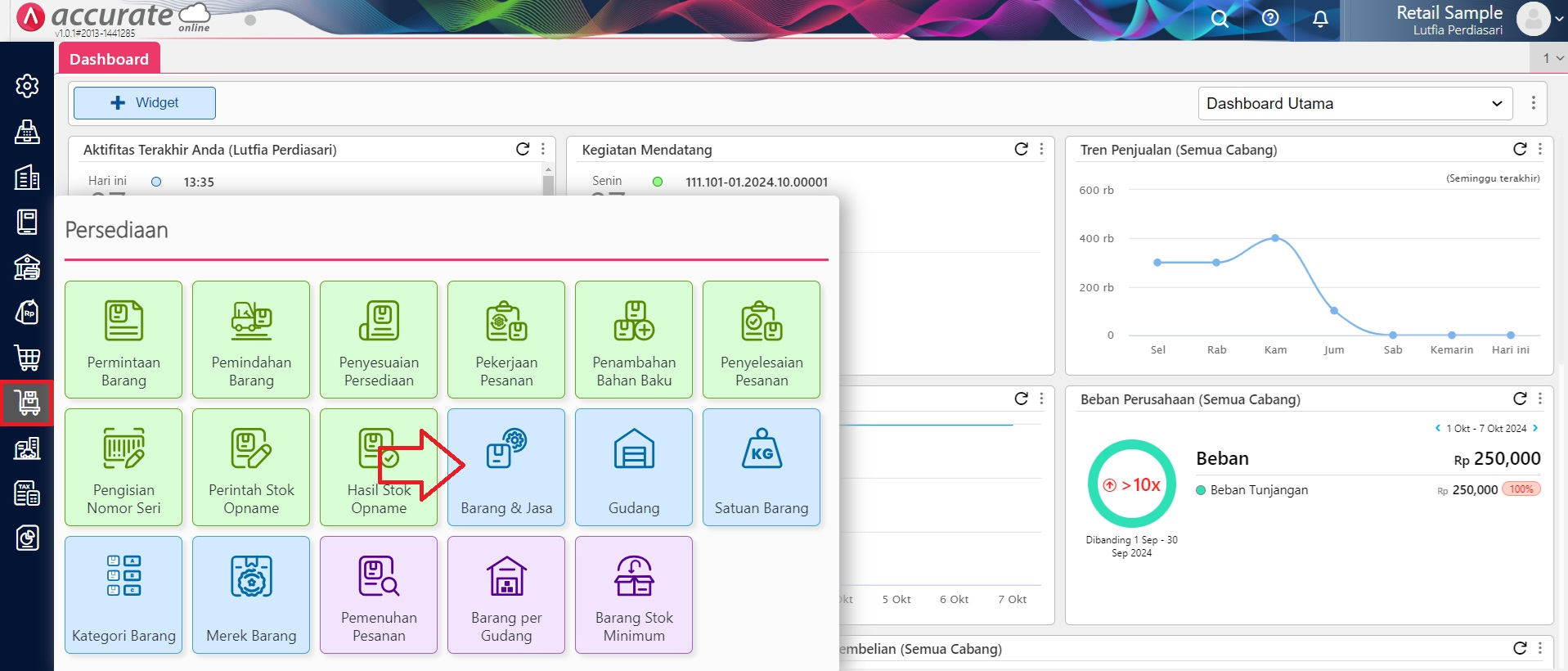Click the search magnifier in header
1568x671 pixels.
tap(1220, 19)
